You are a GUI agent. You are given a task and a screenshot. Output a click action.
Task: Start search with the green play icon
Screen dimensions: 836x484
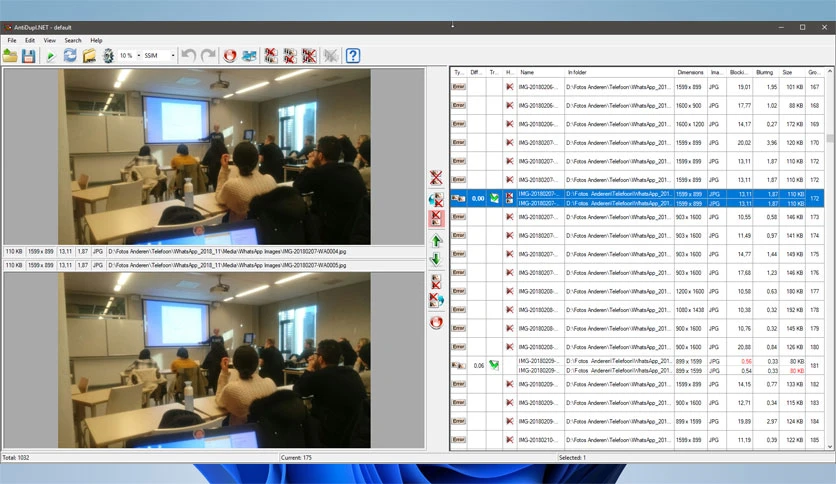tap(51, 55)
